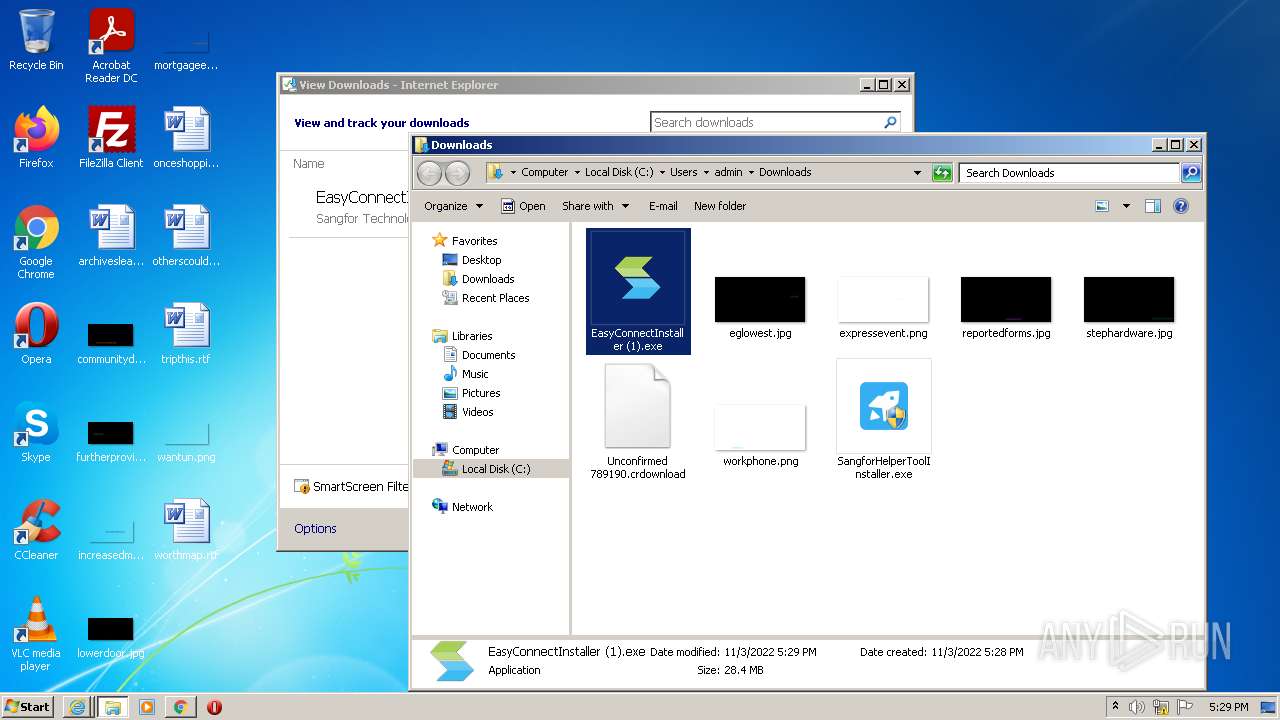Open Internet Explorer from taskbar

pos(77,707)
